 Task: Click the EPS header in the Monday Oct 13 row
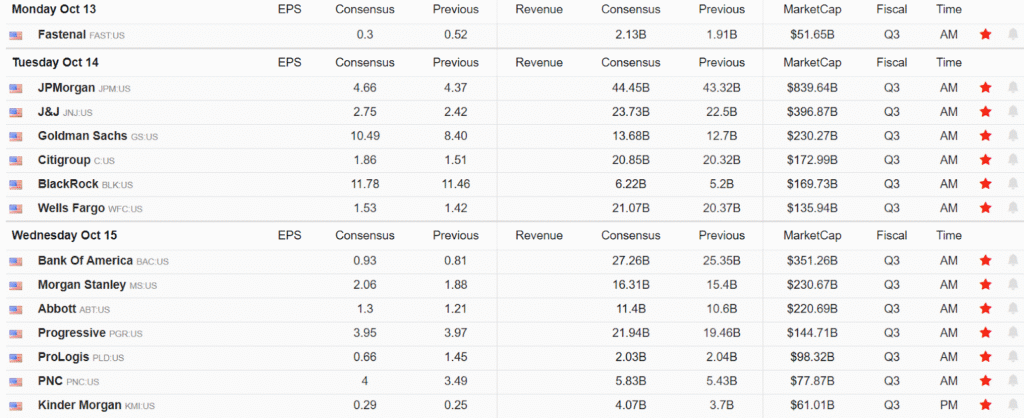point(289,9)
